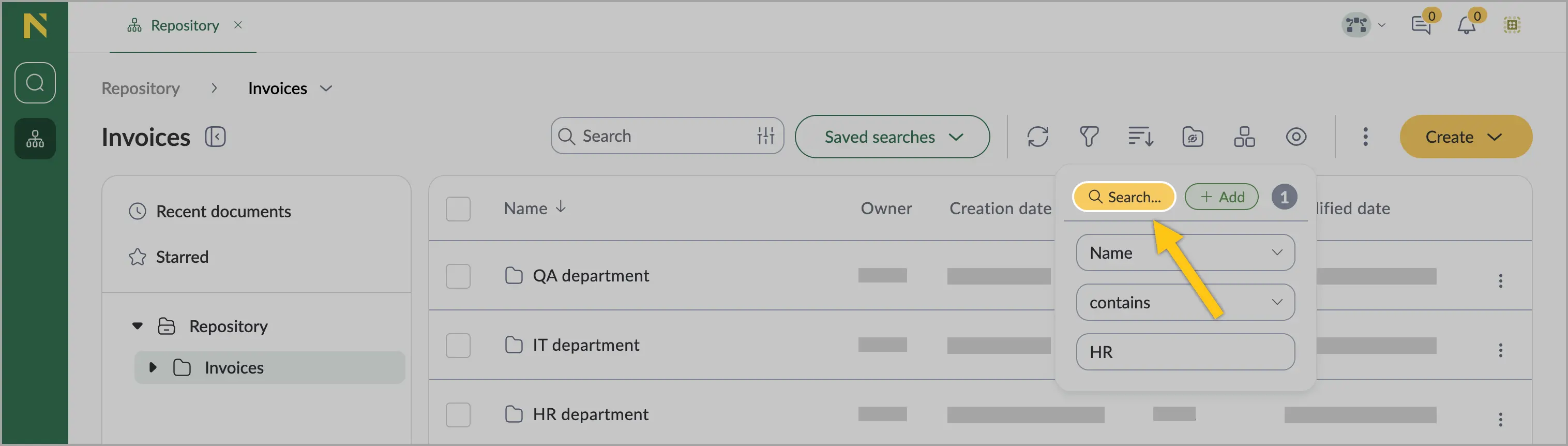This screenshot has height=446, width=1568.
Task: Sort by Creation date column
Action: click(x=1000, y=209)
